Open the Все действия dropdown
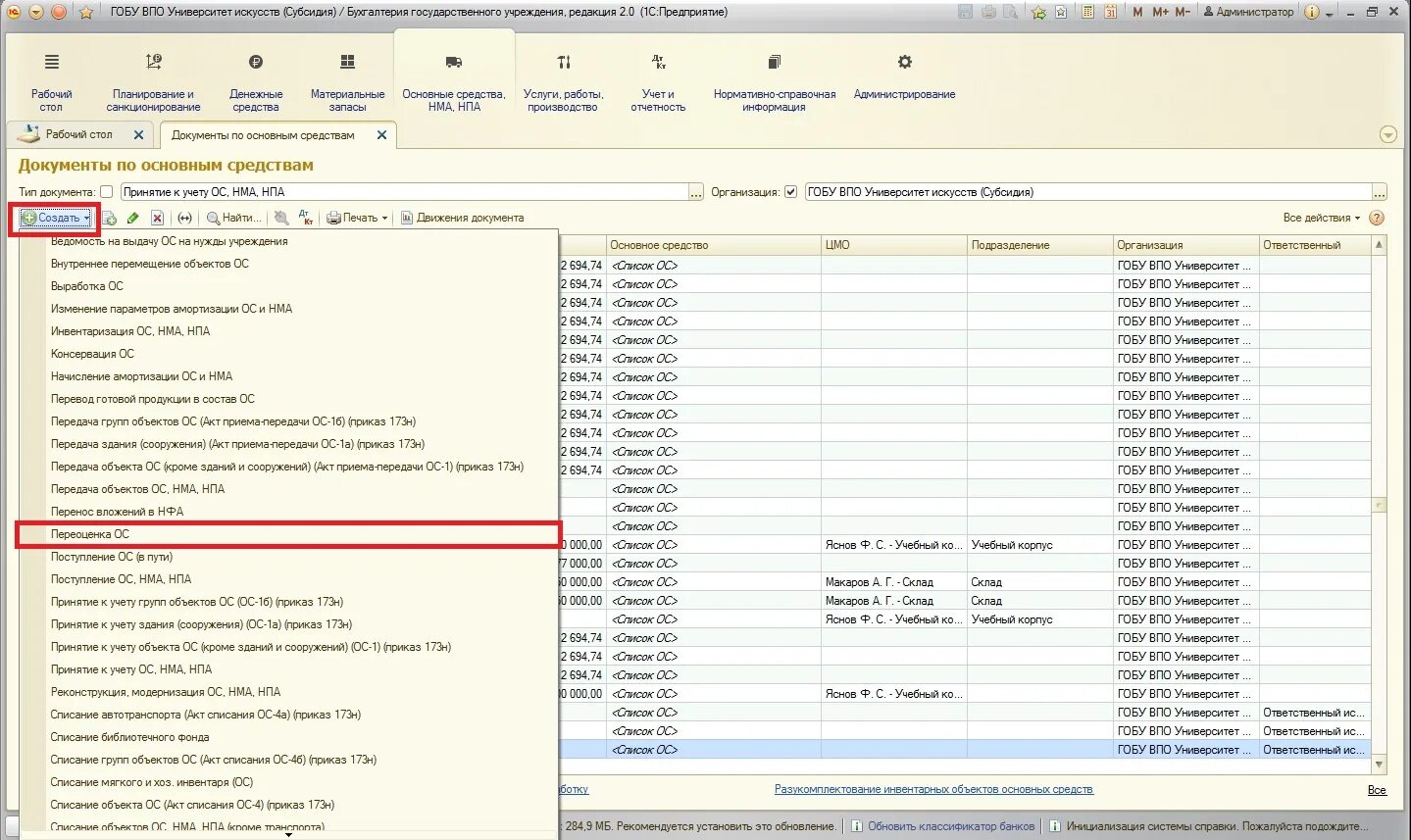 1322,218
